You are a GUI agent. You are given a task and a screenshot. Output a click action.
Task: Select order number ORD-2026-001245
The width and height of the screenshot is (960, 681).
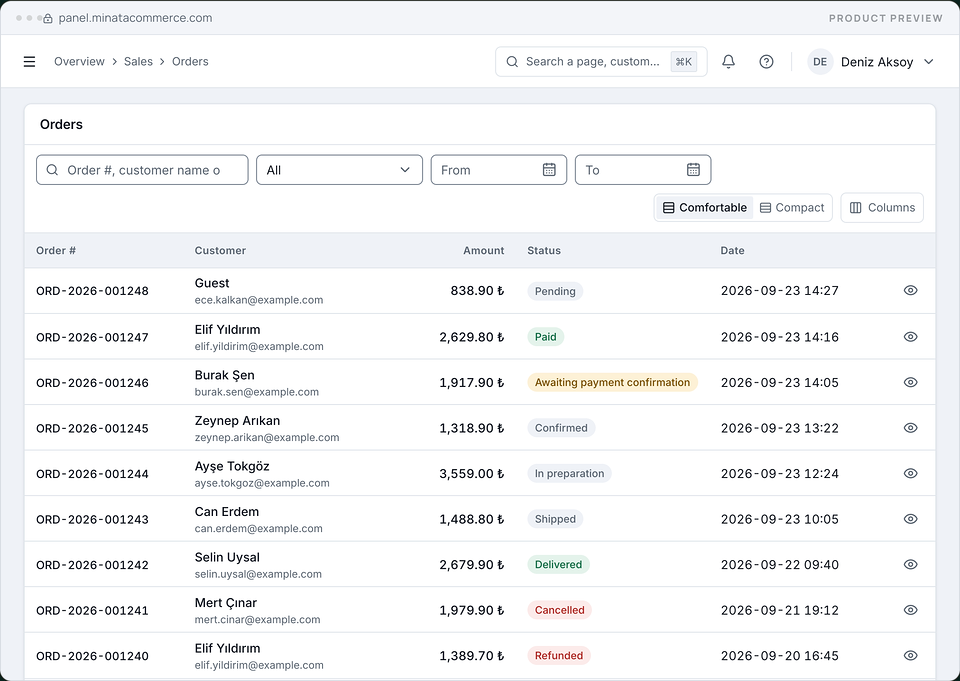[92, 428]
